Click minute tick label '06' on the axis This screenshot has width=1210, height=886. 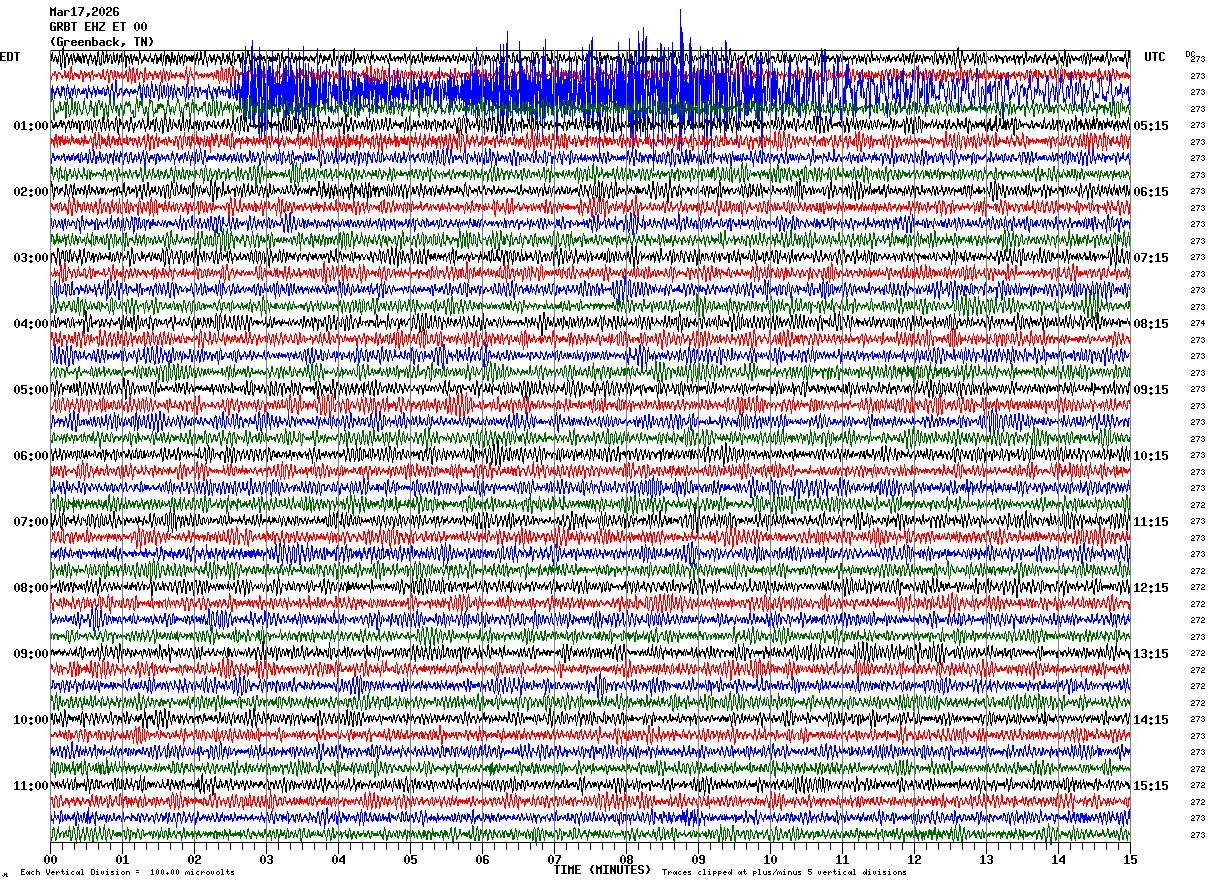tap(483, 859)
